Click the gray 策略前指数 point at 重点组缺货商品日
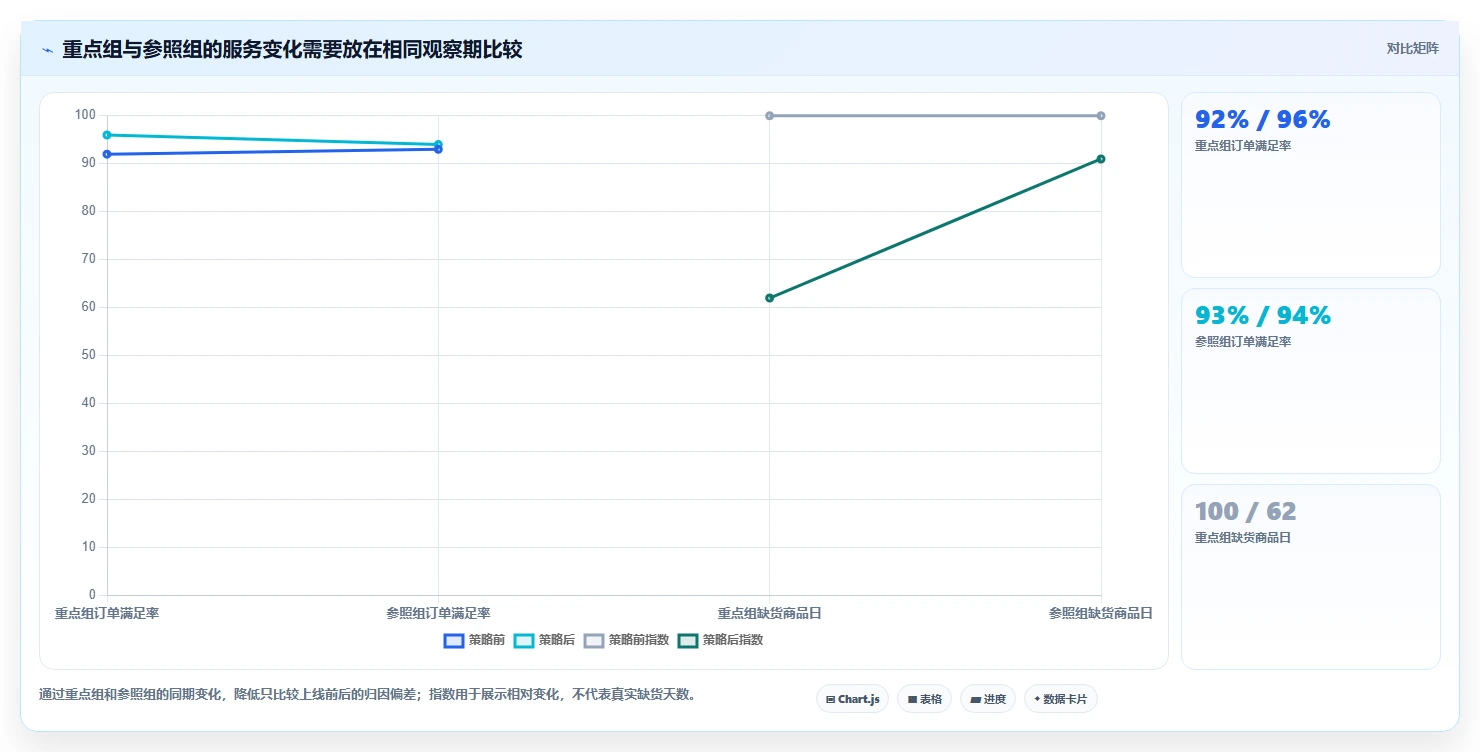Viewport: 1480px width, 752px height. 769,116
